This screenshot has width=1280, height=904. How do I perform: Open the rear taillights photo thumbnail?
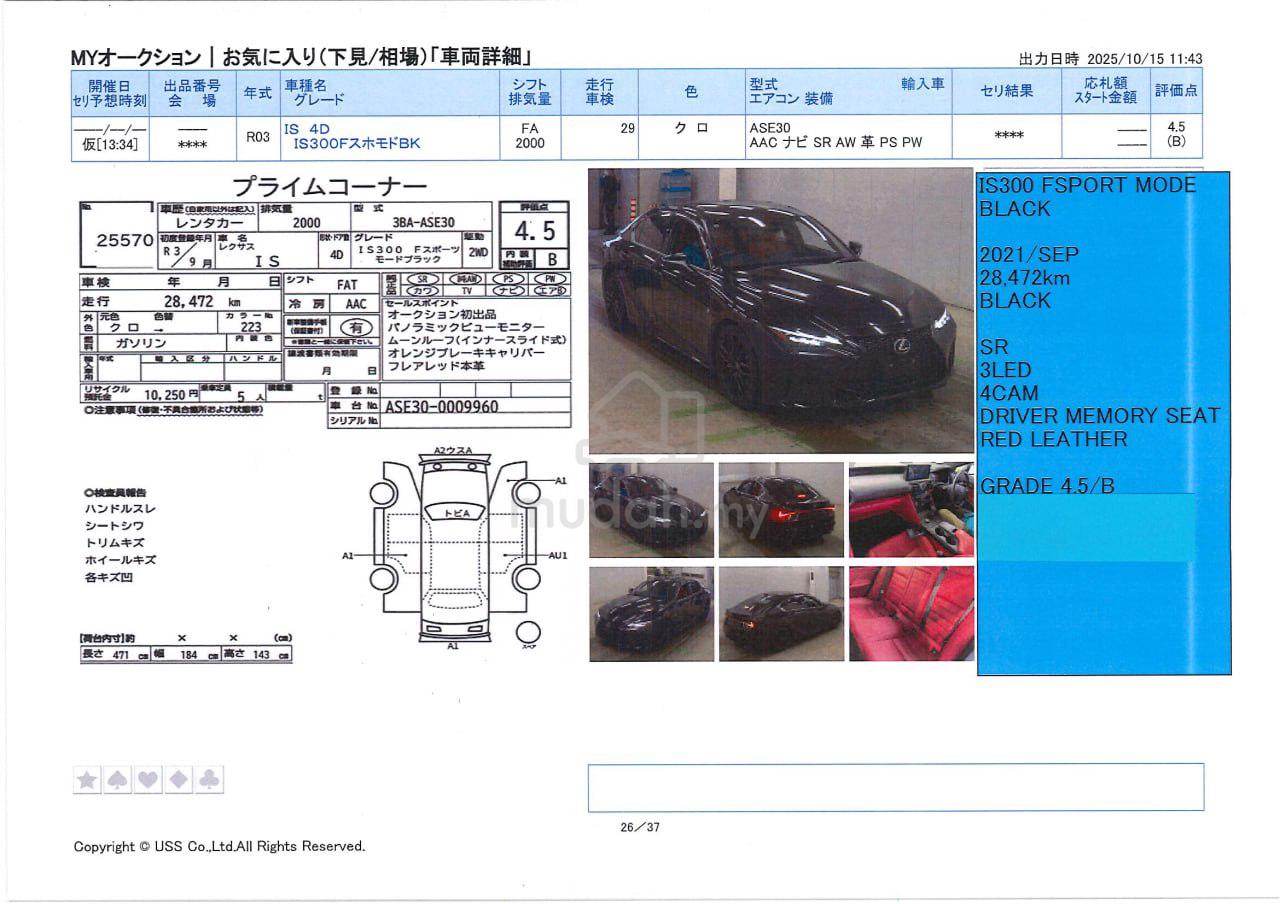[781, 510]
